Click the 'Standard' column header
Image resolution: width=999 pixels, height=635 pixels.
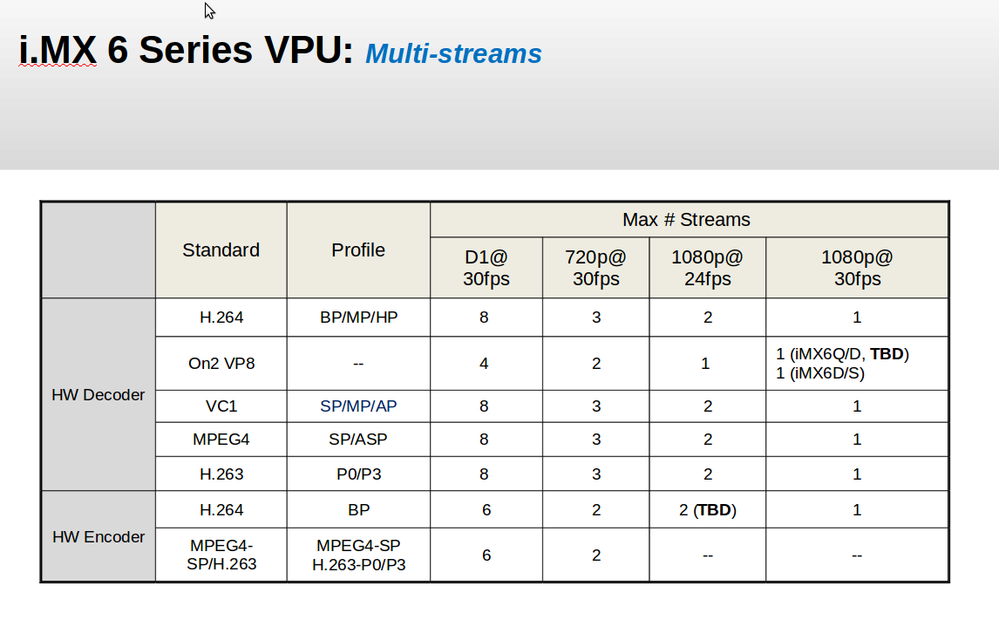pos(221,250)
